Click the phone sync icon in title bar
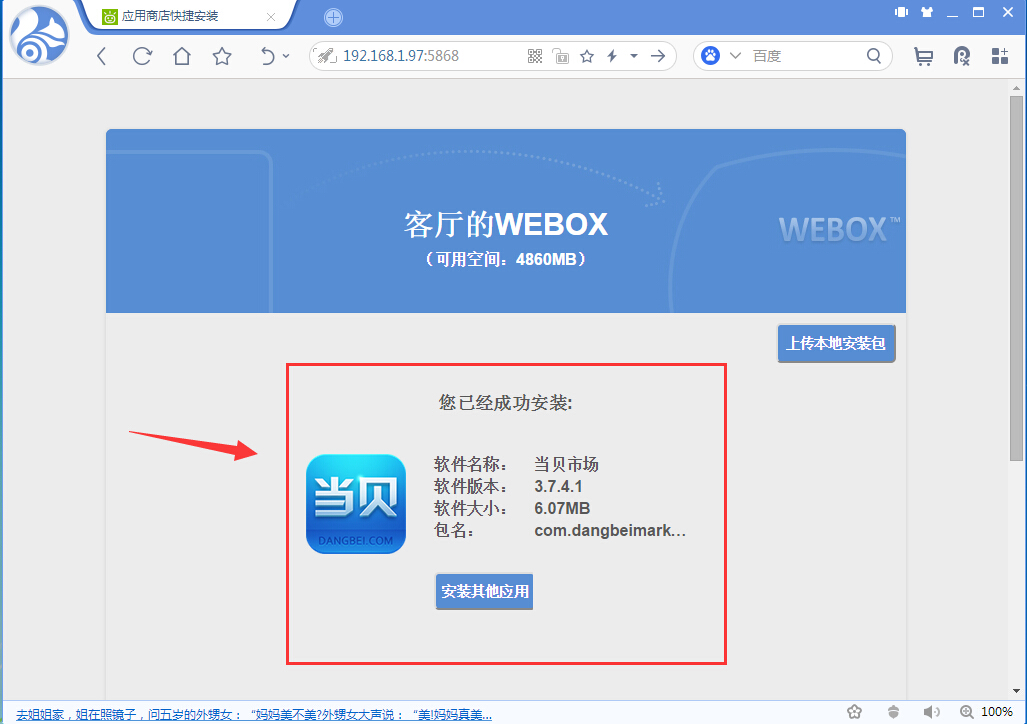1027x724 pixels. pos(902,12)
